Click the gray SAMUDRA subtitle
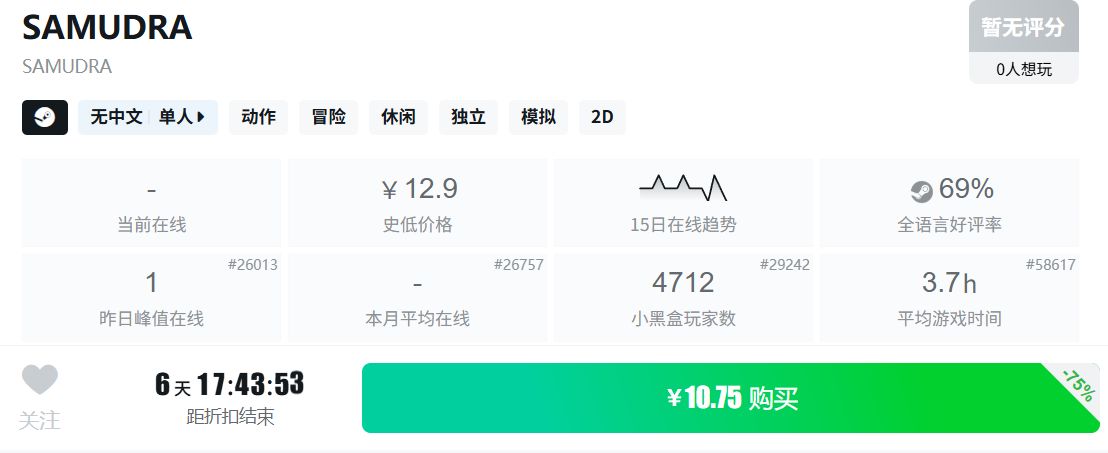Viewport: 1108px width, 453px height. (x=67, y=66)
